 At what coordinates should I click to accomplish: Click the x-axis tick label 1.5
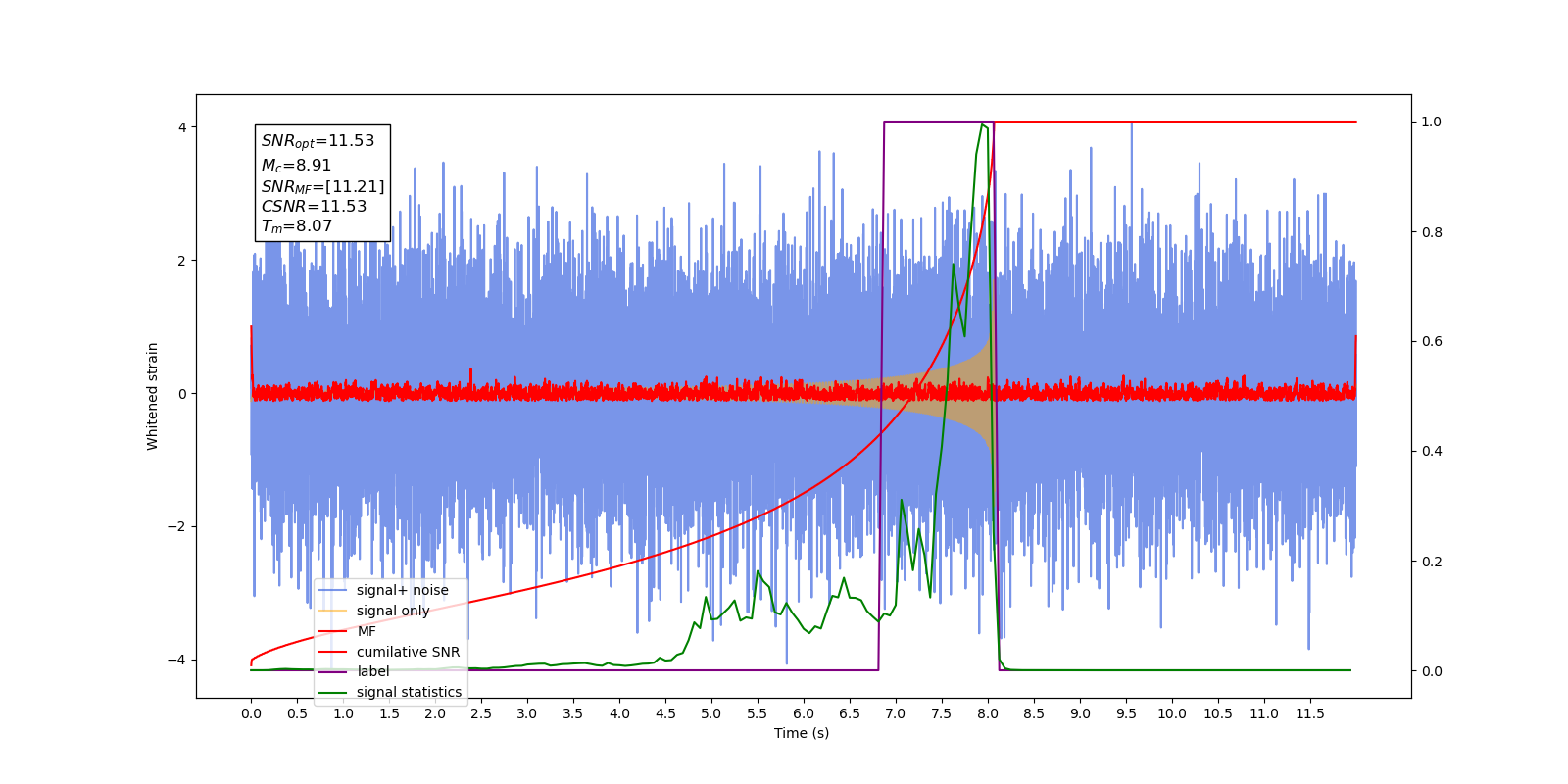point(389,713)
